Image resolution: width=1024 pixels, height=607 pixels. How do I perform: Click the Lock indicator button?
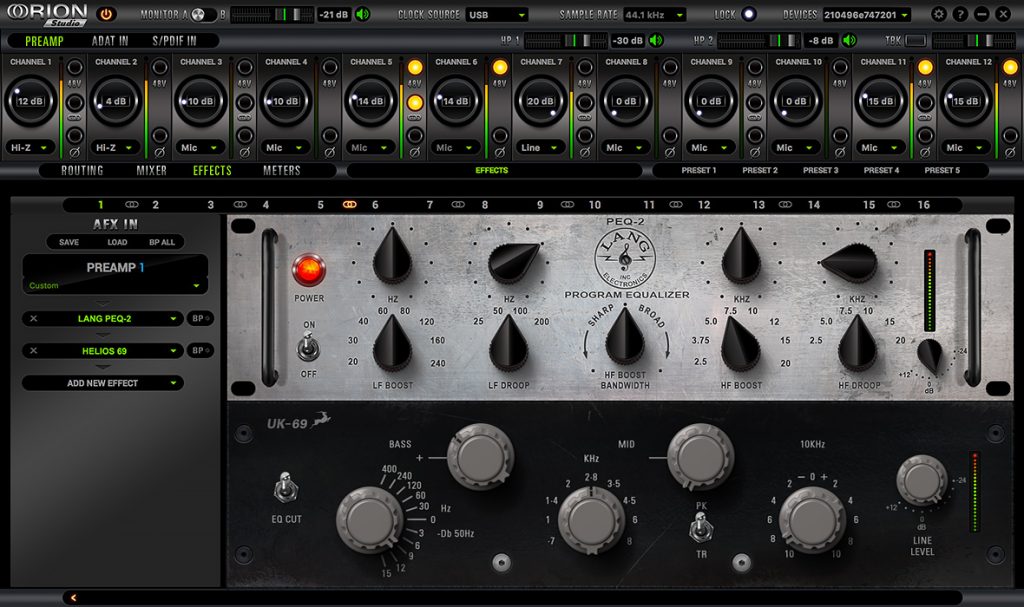click(748, 14)
